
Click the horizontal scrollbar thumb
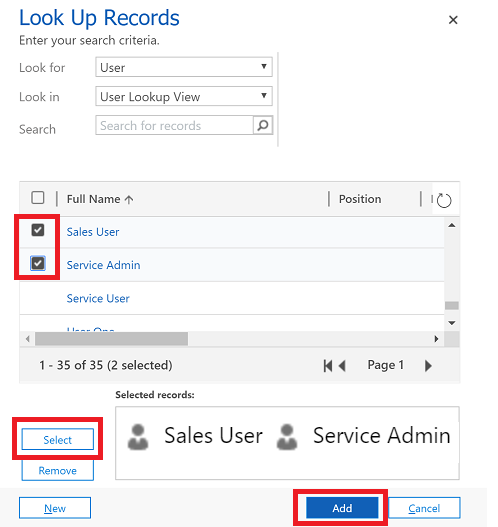(112, 339)
